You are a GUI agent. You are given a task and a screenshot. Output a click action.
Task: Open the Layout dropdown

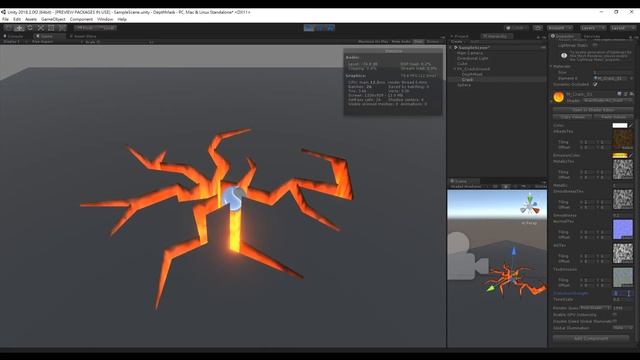622,28
